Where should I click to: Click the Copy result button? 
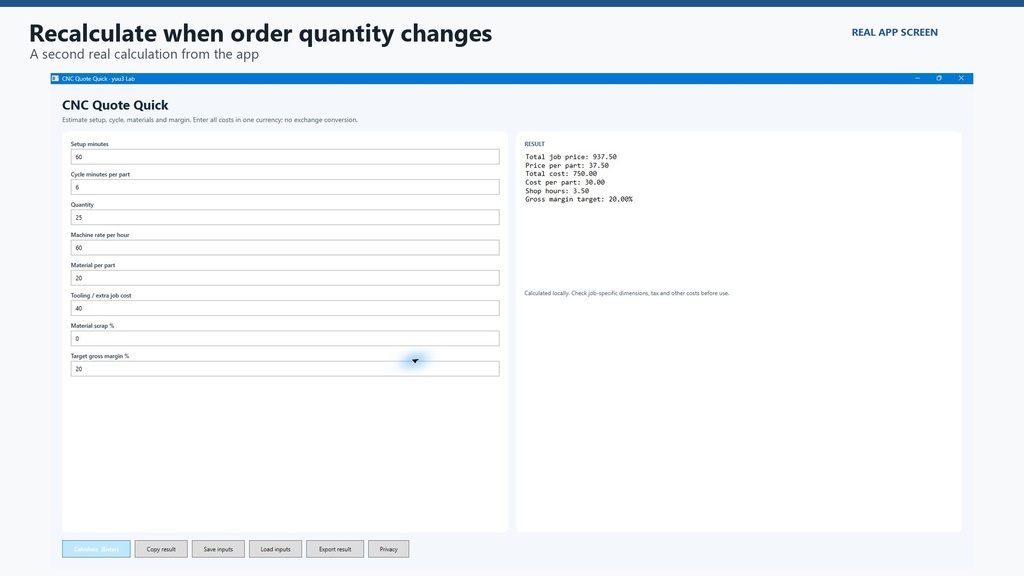[161, 549]
